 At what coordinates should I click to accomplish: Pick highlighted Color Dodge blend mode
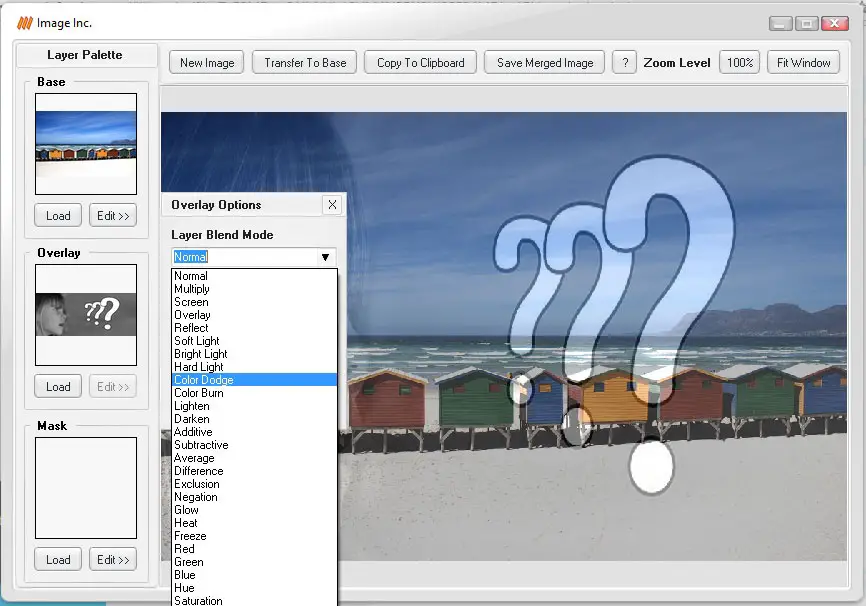[254, 380]
